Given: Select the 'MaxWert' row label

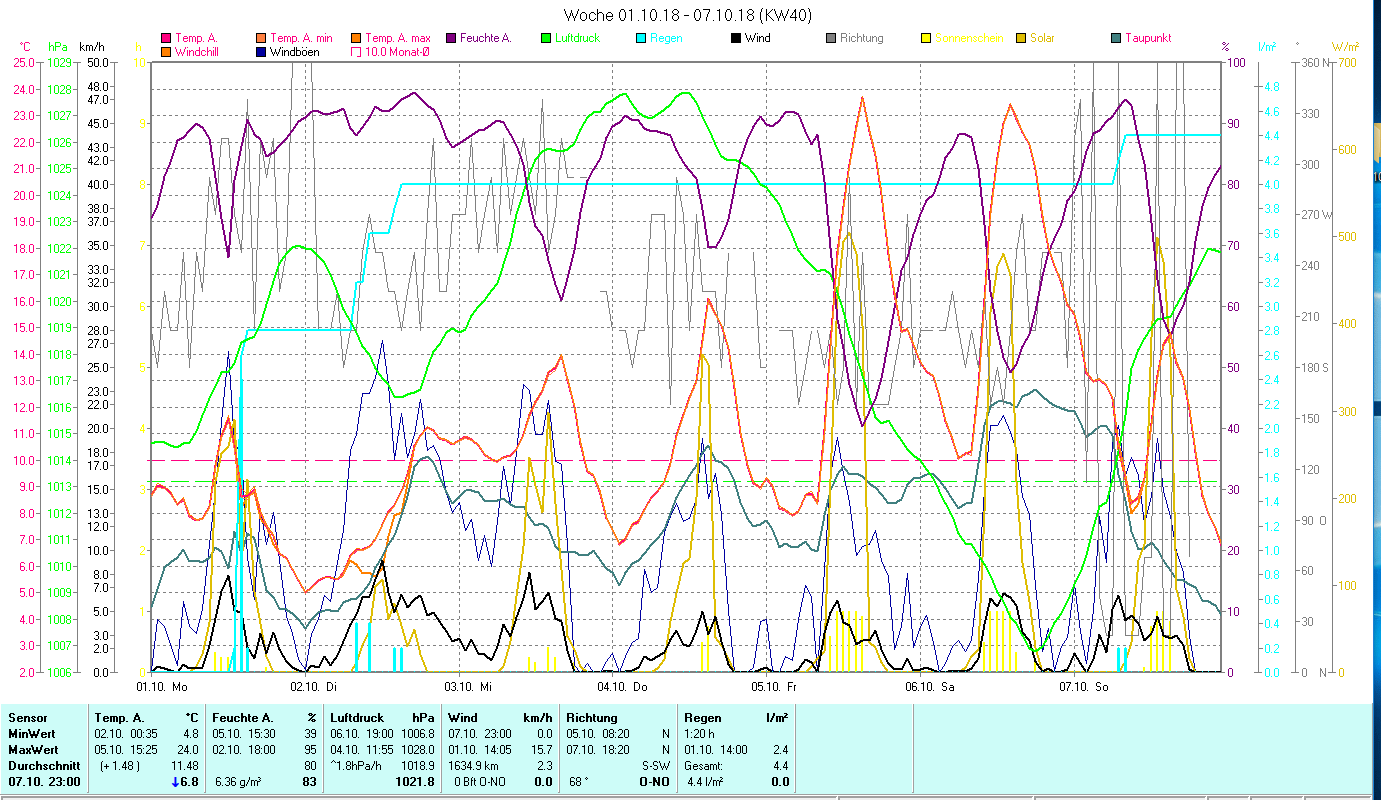Looking at the screenshot, I should point(33,750).
